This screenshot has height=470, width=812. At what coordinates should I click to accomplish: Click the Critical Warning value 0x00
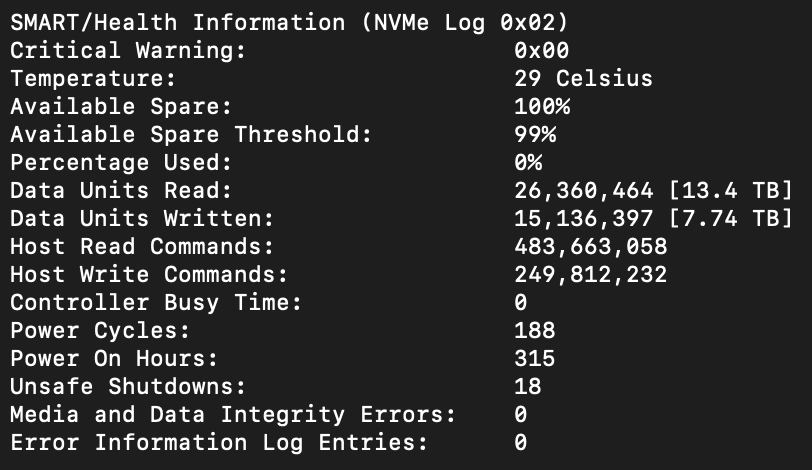click(x=542, y=51)
